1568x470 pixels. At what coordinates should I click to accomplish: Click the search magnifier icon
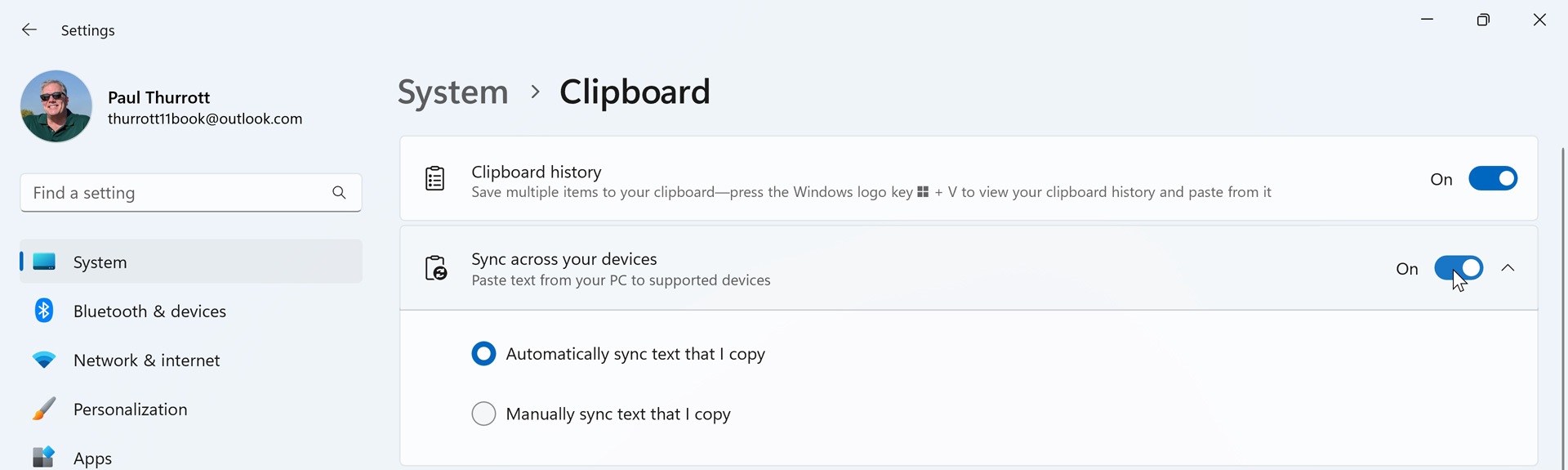point(339,193)
